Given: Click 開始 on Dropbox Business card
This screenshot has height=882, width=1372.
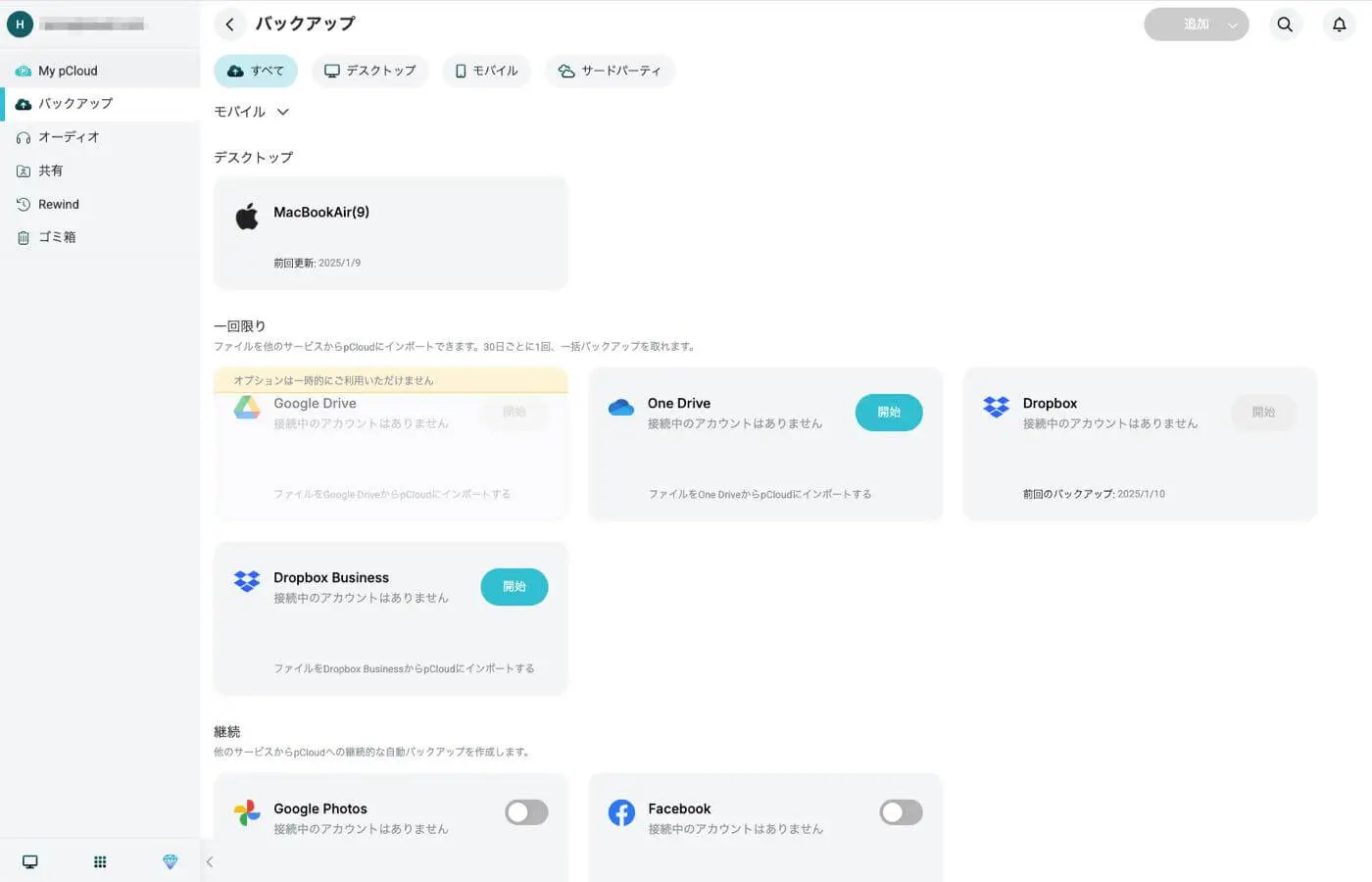Looking at the screenshot, I should coord(514,587).
